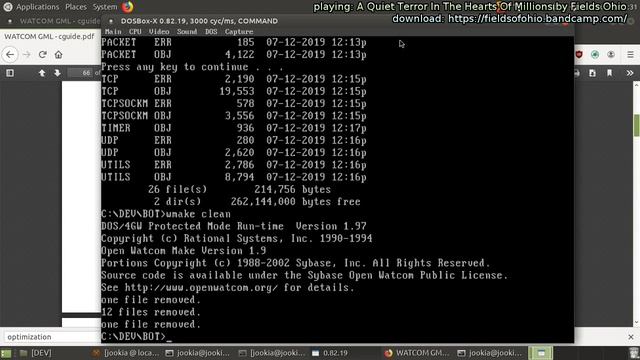Reload the page in Firefox

click(42, 54)
